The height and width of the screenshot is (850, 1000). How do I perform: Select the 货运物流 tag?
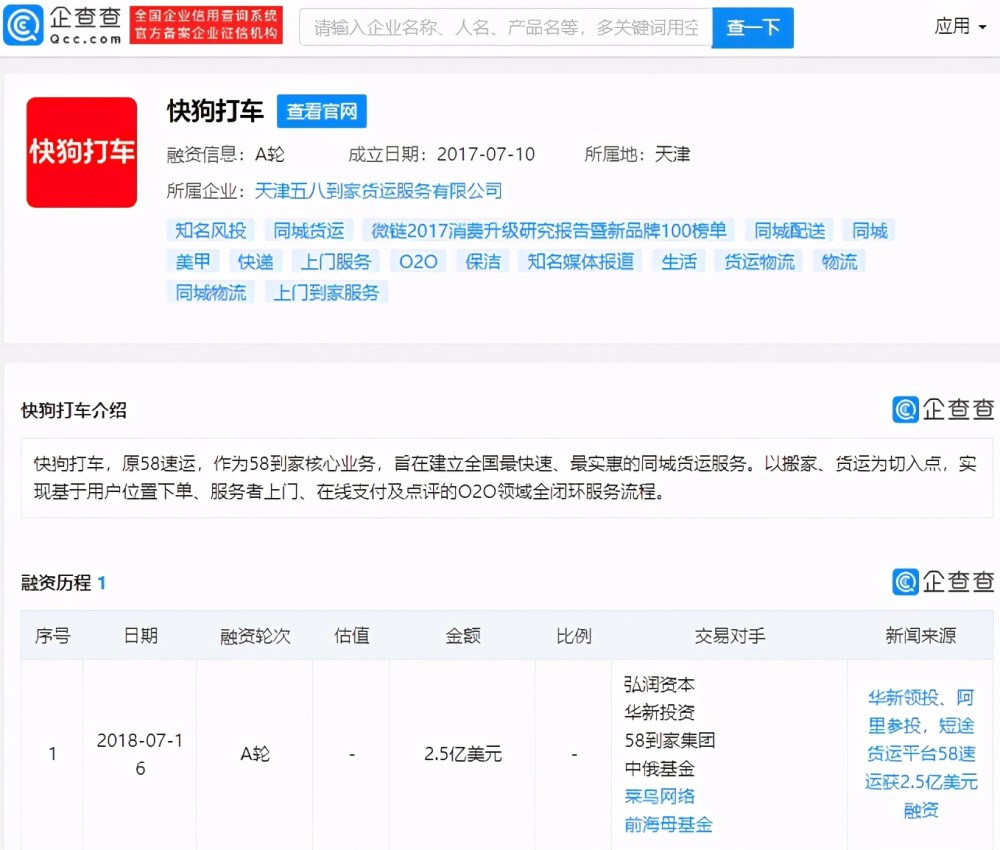tap(759, 261)
